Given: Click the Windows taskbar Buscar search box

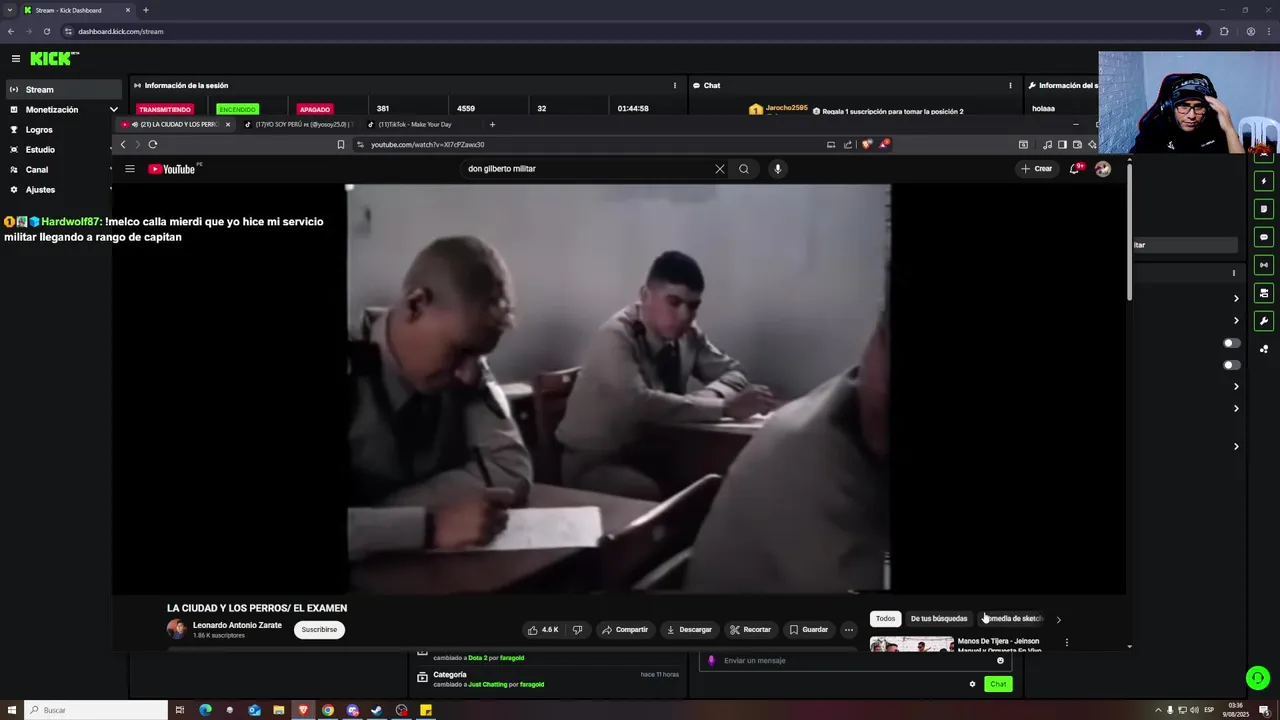Looking at the screenshot, I should [x=97, y=710].
